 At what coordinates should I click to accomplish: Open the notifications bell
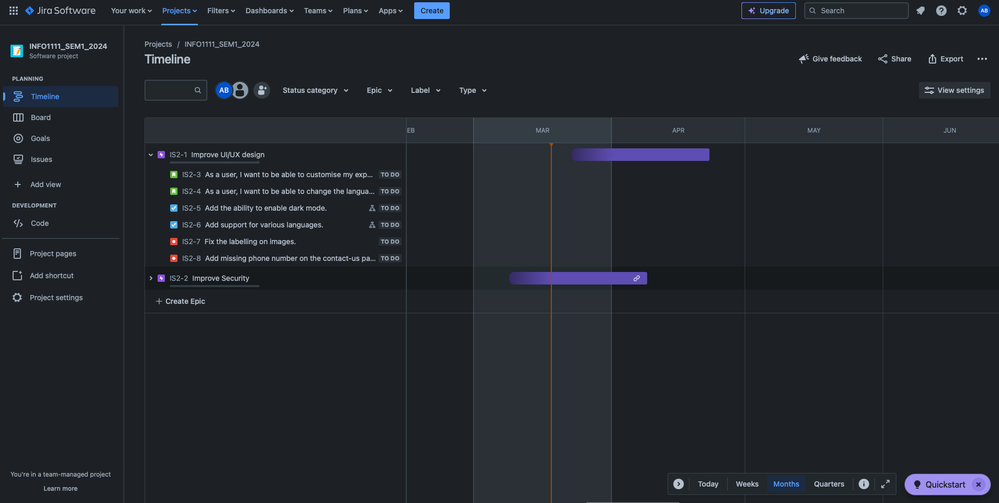tap(920, 11)
